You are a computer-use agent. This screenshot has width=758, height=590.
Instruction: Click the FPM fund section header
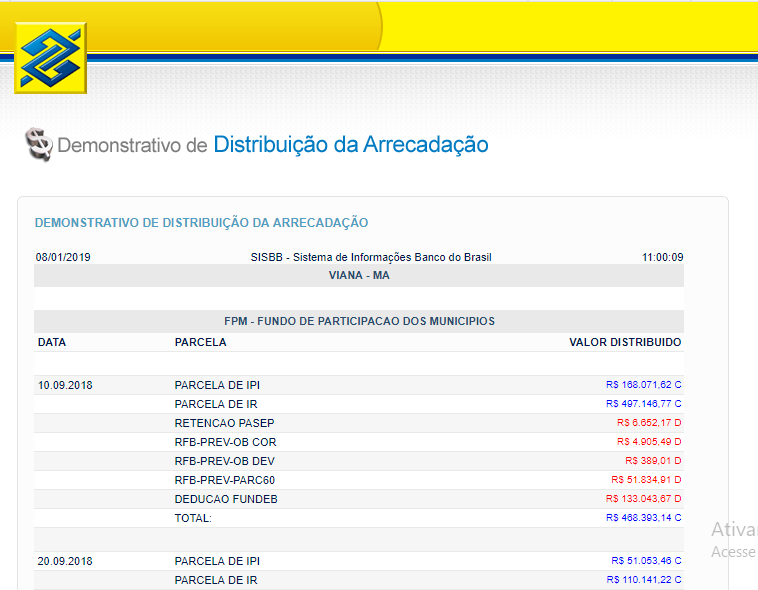[359, 321]
